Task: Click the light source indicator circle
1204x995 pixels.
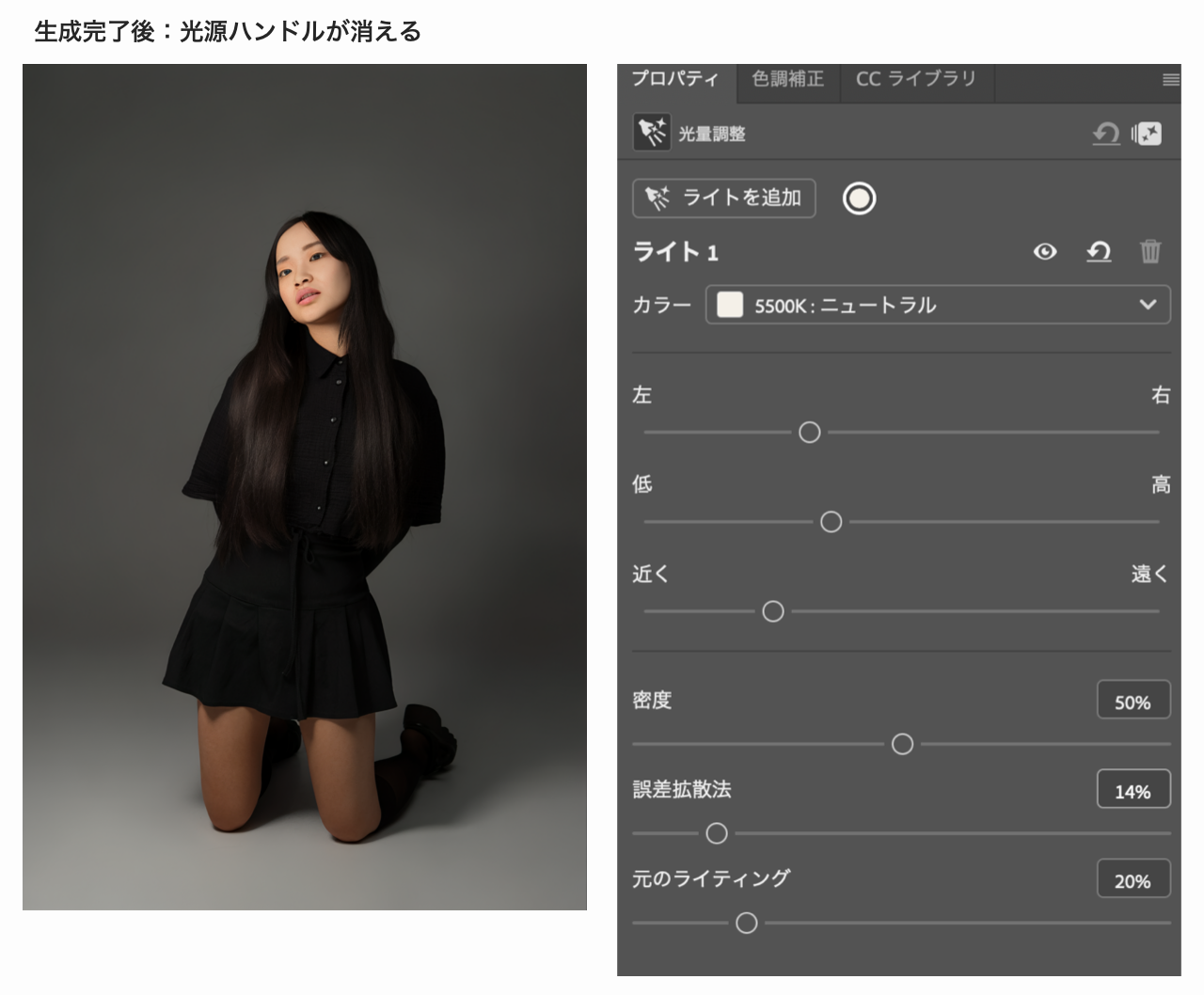Action: [x=859, y=198]
